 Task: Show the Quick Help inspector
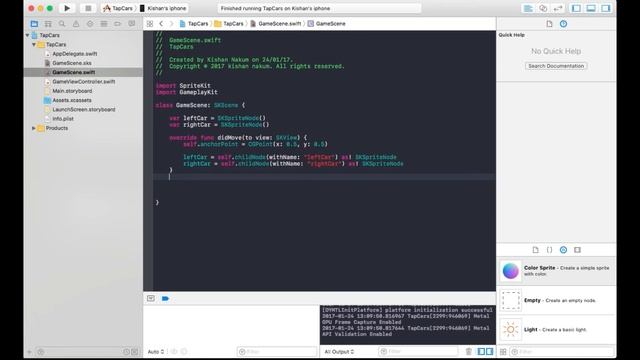563,24
